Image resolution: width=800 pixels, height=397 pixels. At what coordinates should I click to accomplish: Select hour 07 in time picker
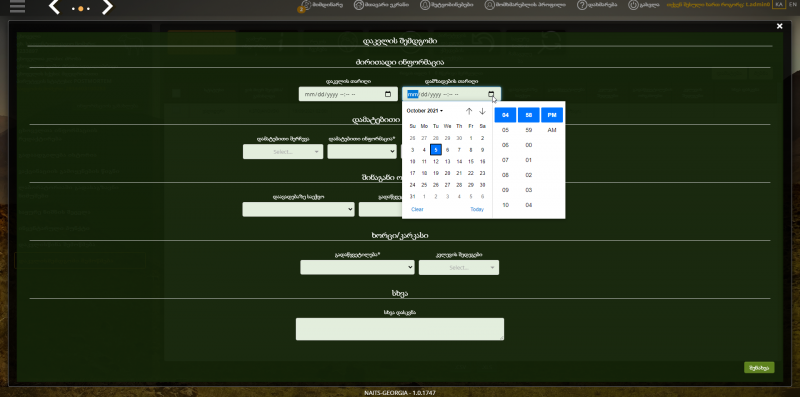point(505,160)
